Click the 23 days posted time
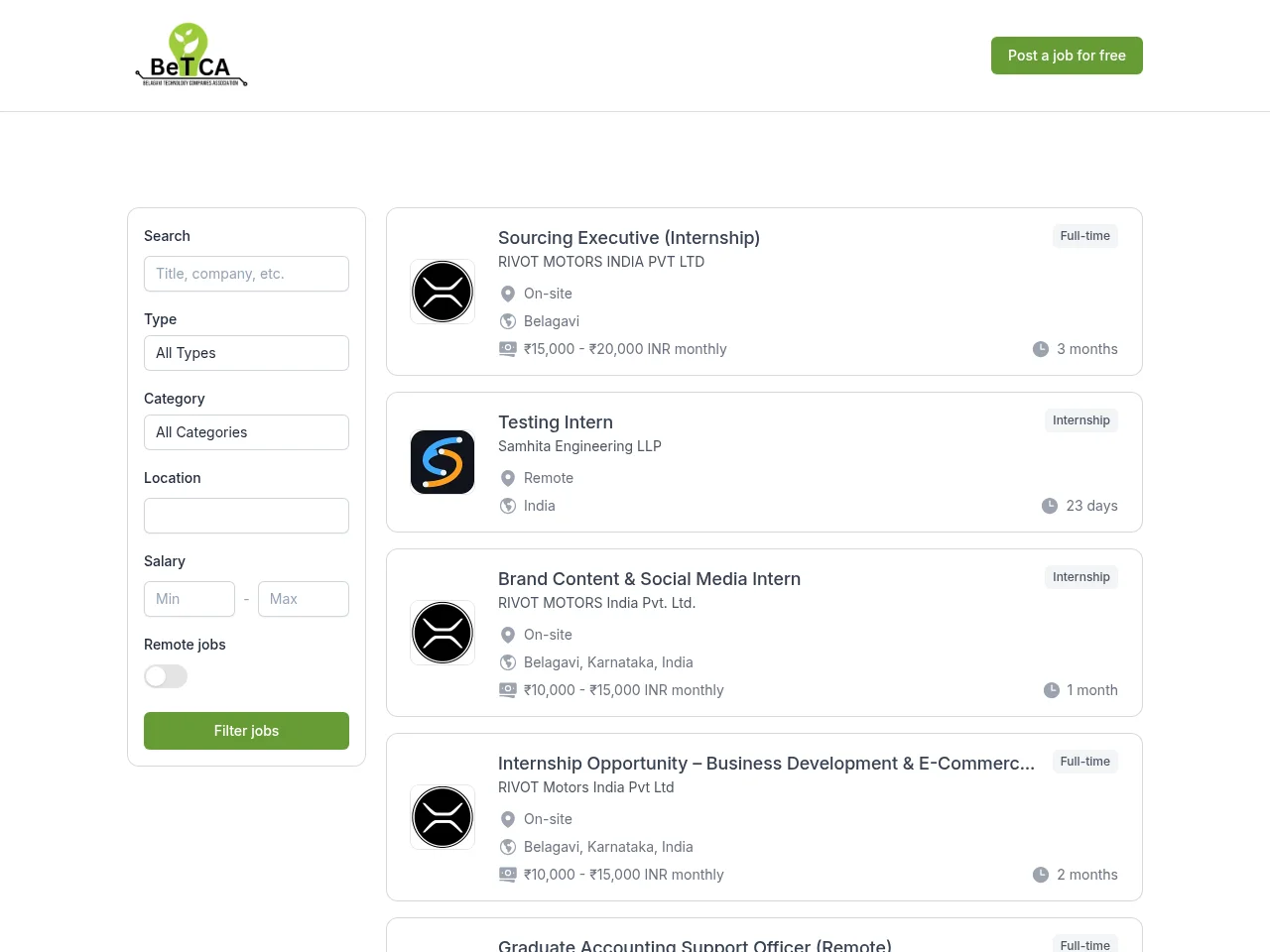The image size is (1270, 952). tap(1091, 506)
